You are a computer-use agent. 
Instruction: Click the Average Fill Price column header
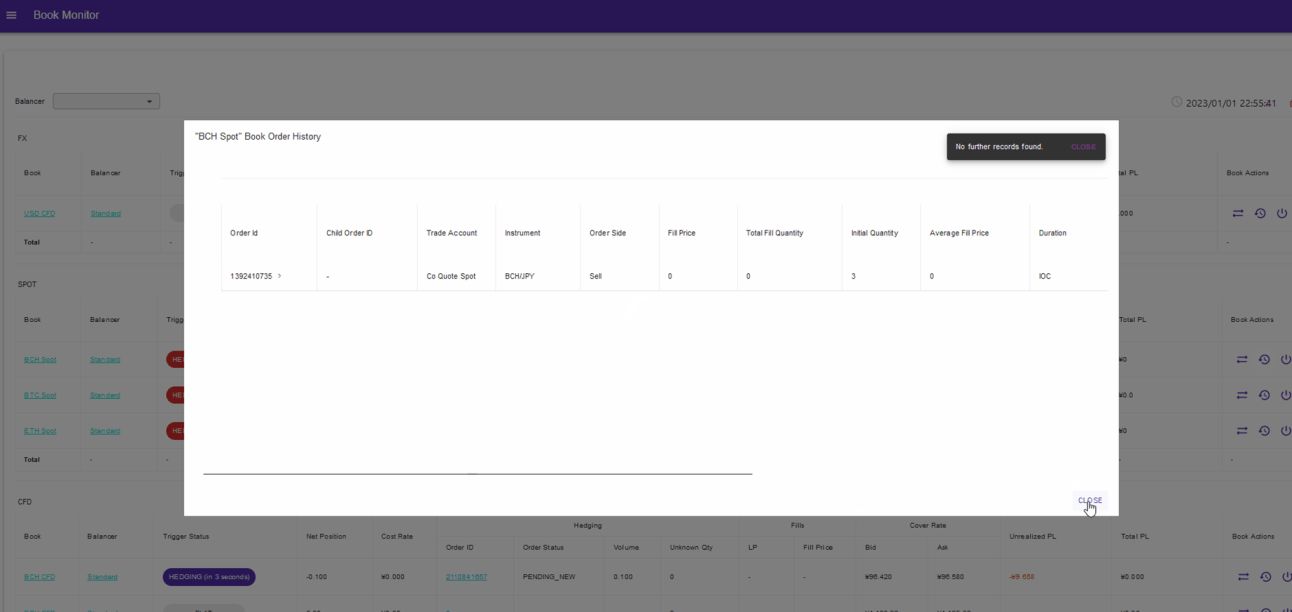(959, 233)
